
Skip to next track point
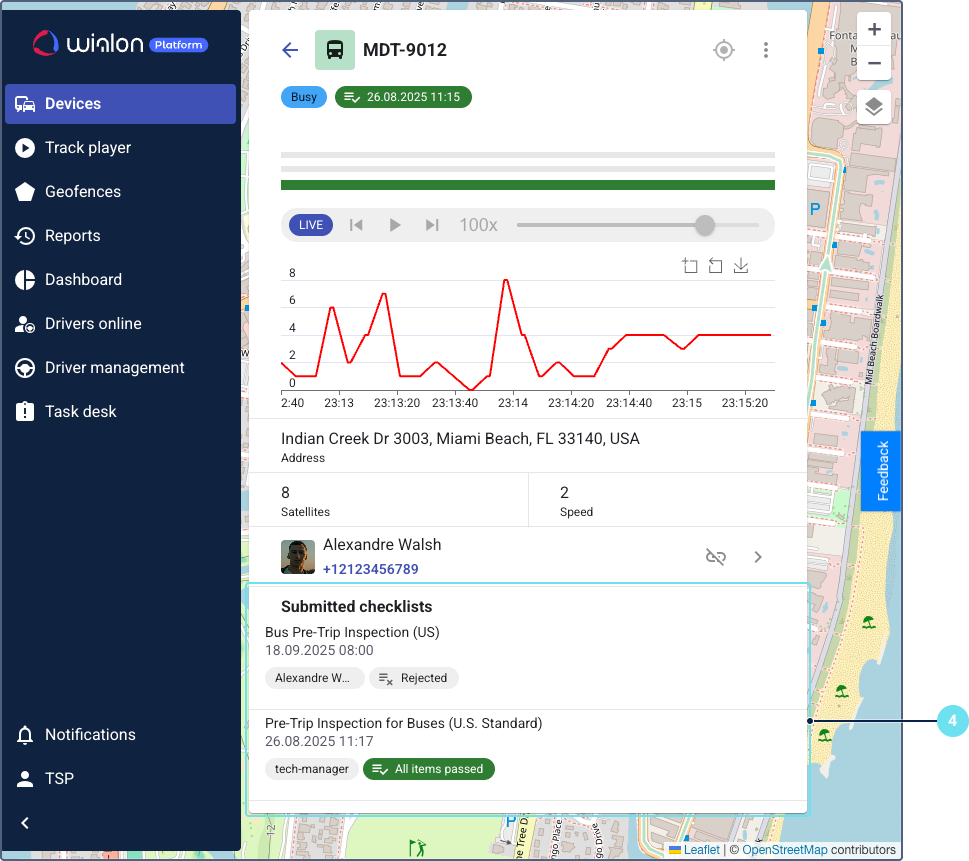pyautogui.click(x=432, y=225)
